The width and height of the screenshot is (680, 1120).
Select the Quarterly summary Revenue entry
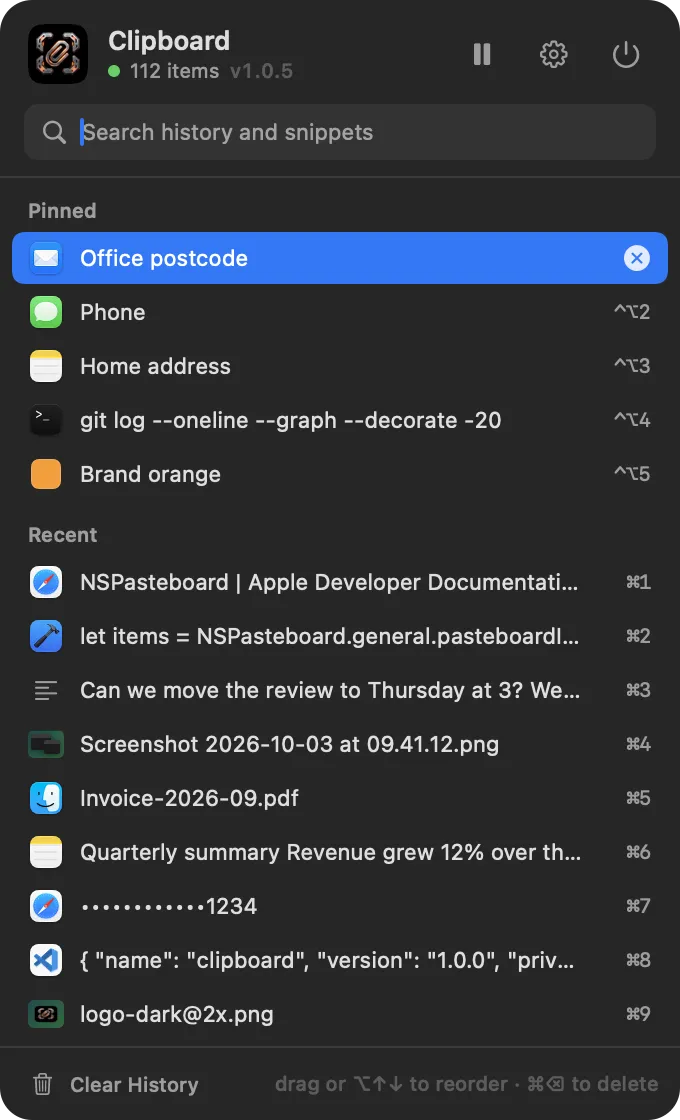click(x=340, y=852)
